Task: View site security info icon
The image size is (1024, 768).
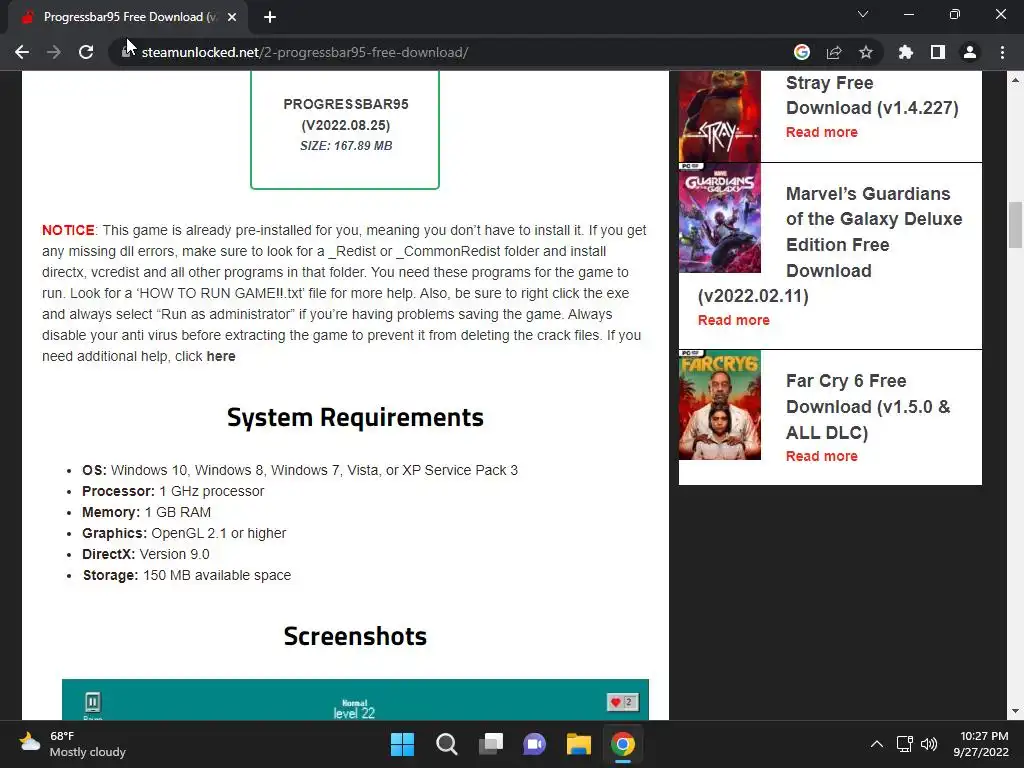Action: coord(127,52)
